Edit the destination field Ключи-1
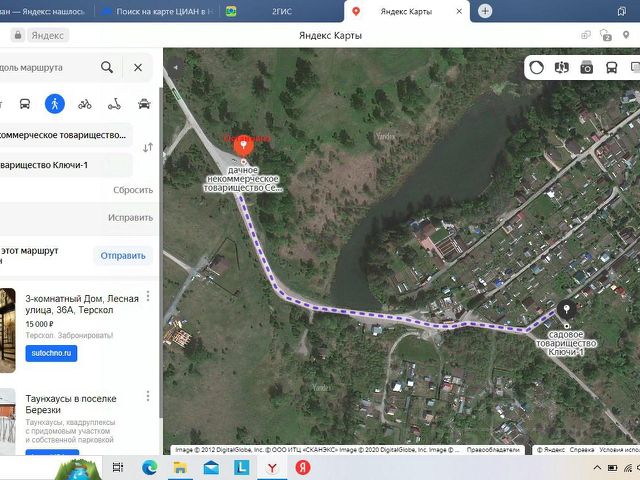The width and height of the screenshot is (640, 480). [x=65, y=165]
